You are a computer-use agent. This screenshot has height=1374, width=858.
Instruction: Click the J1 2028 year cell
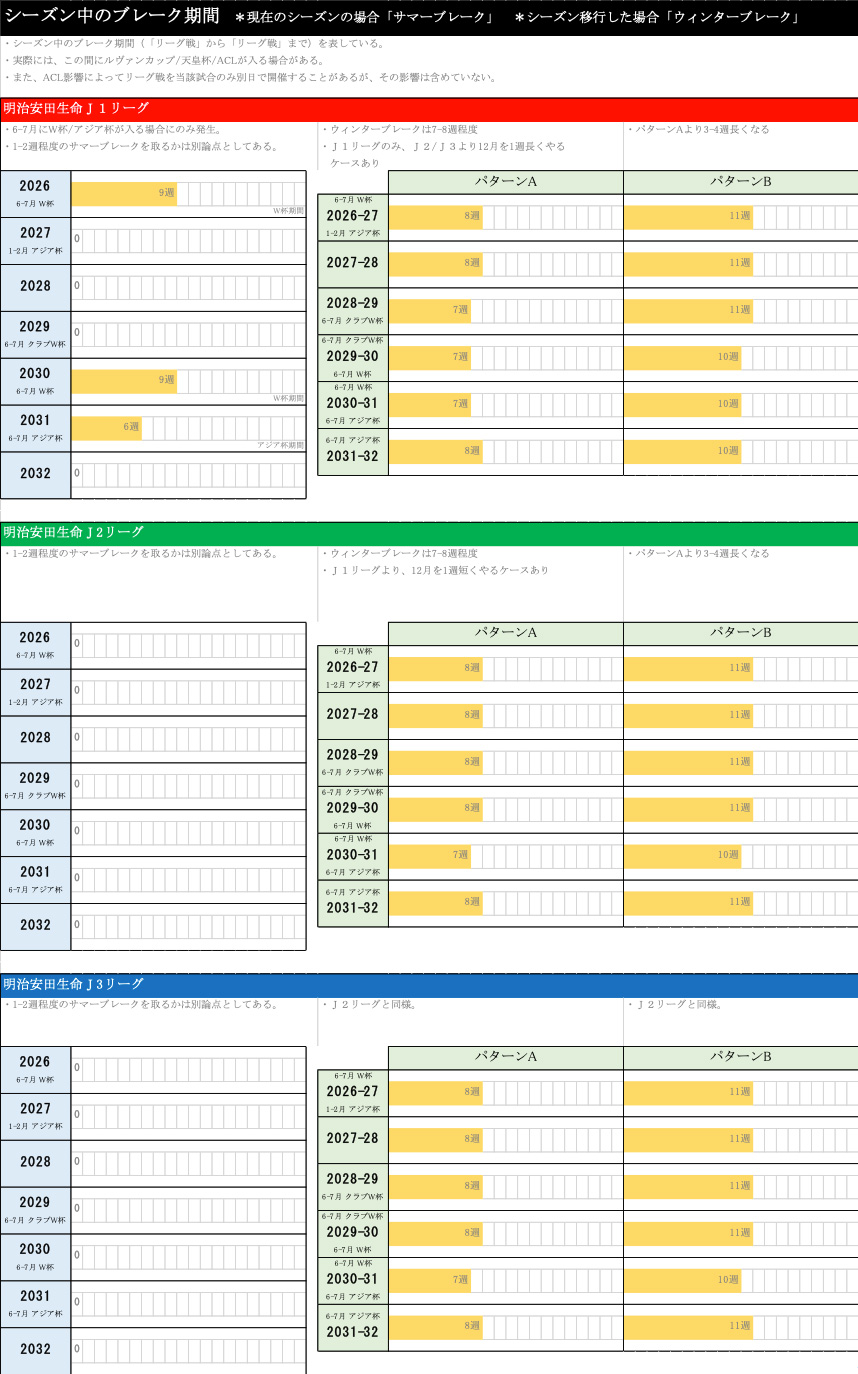point(36,287)
